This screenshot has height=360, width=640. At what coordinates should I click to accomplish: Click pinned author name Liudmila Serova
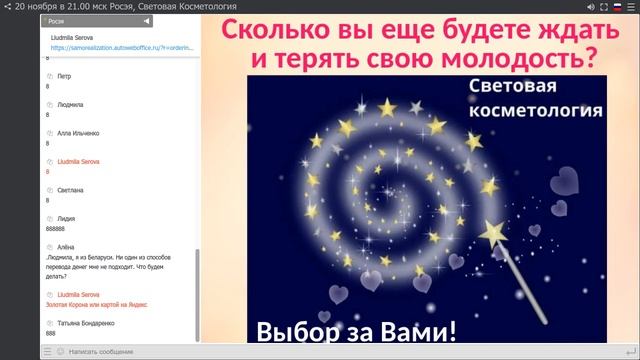click(x=72, y=38)
